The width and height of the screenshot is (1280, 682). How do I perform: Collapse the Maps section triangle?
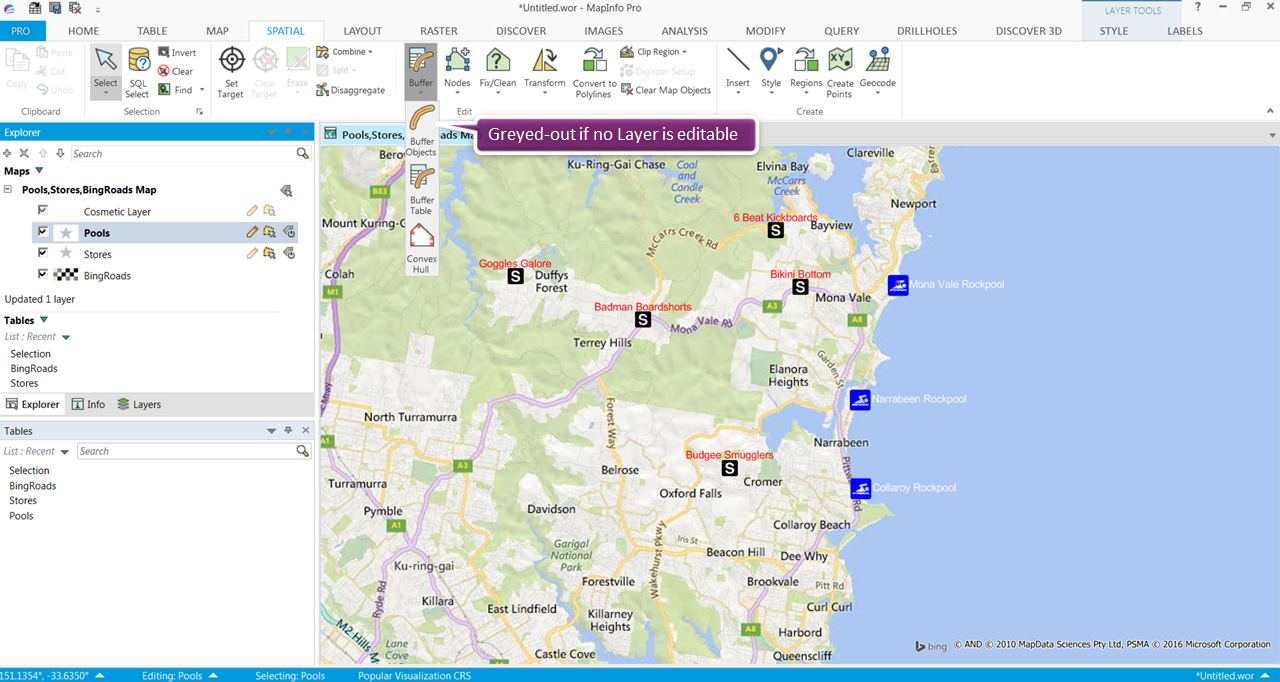pos(39,171)
